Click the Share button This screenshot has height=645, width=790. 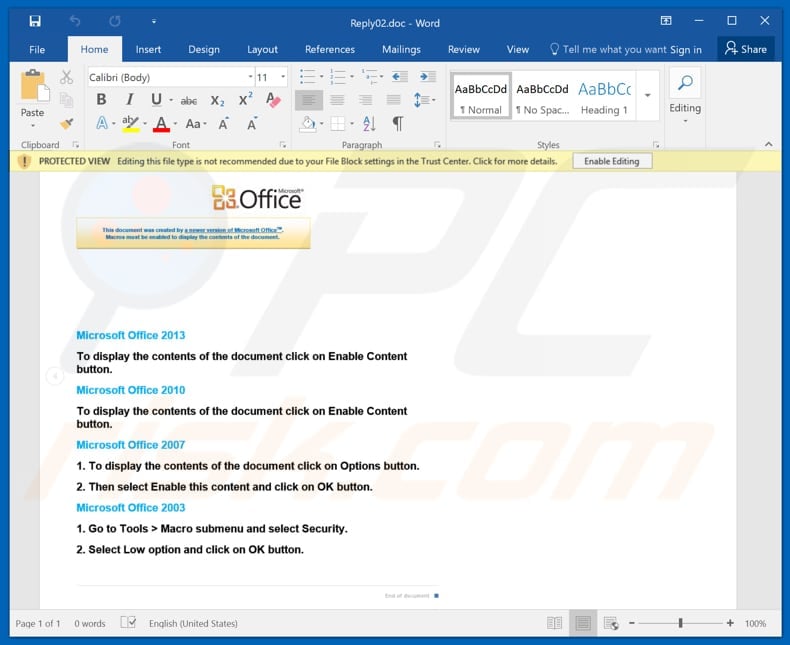[x=746, y=49]
